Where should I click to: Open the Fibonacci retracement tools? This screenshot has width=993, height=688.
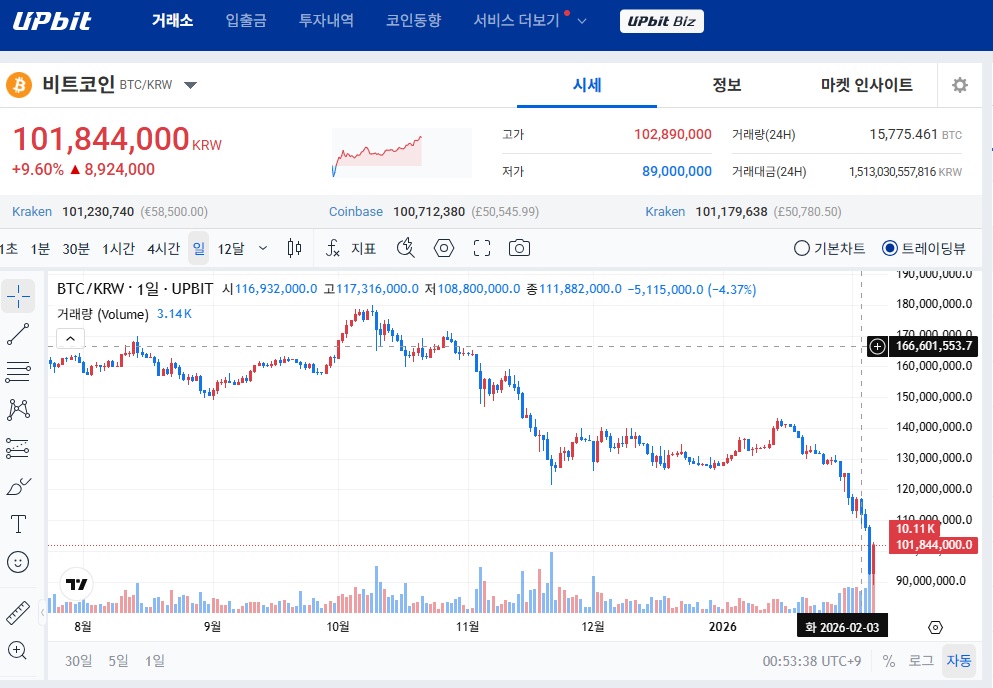pyautogui.click(x=18, y=372)
